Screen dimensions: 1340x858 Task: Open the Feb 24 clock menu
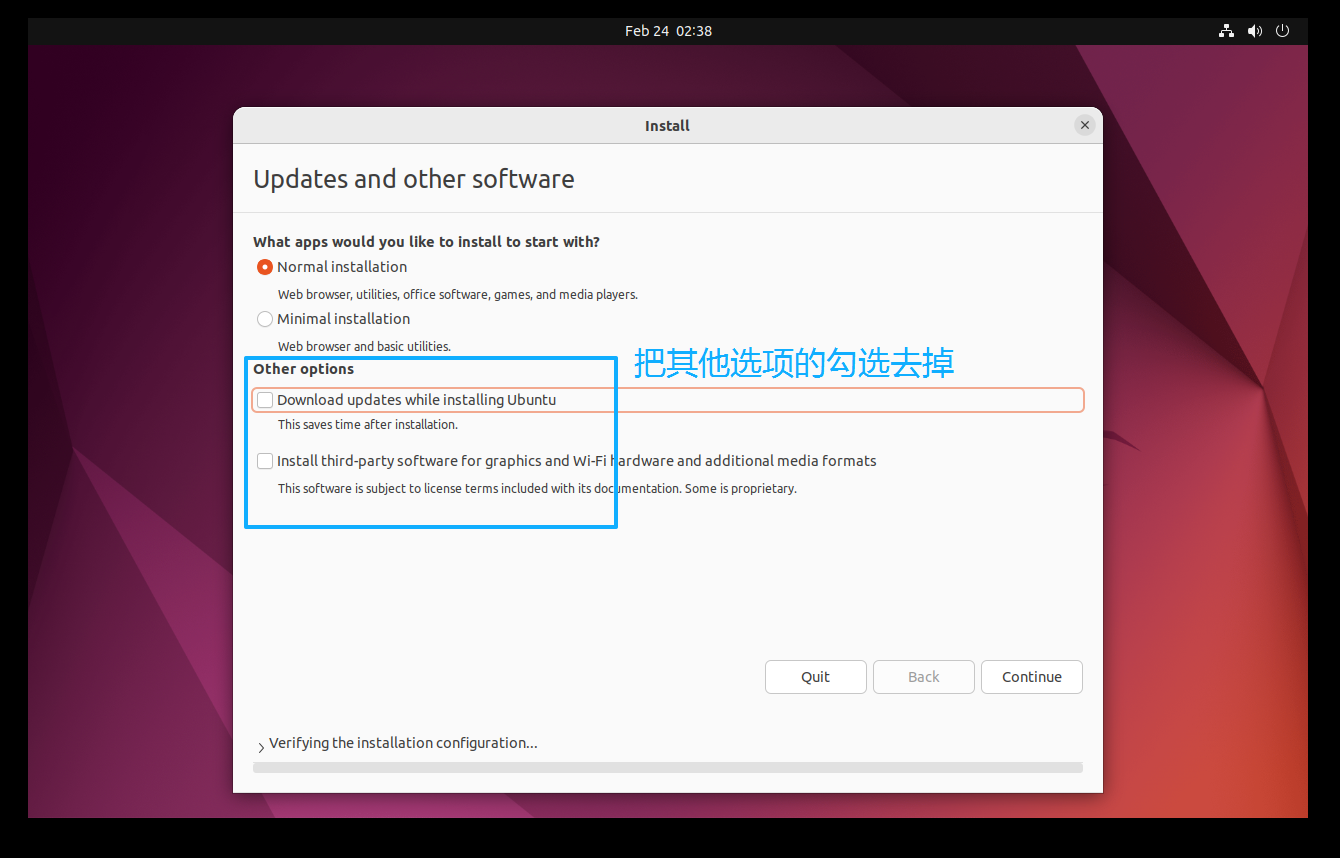pos(668,31)
